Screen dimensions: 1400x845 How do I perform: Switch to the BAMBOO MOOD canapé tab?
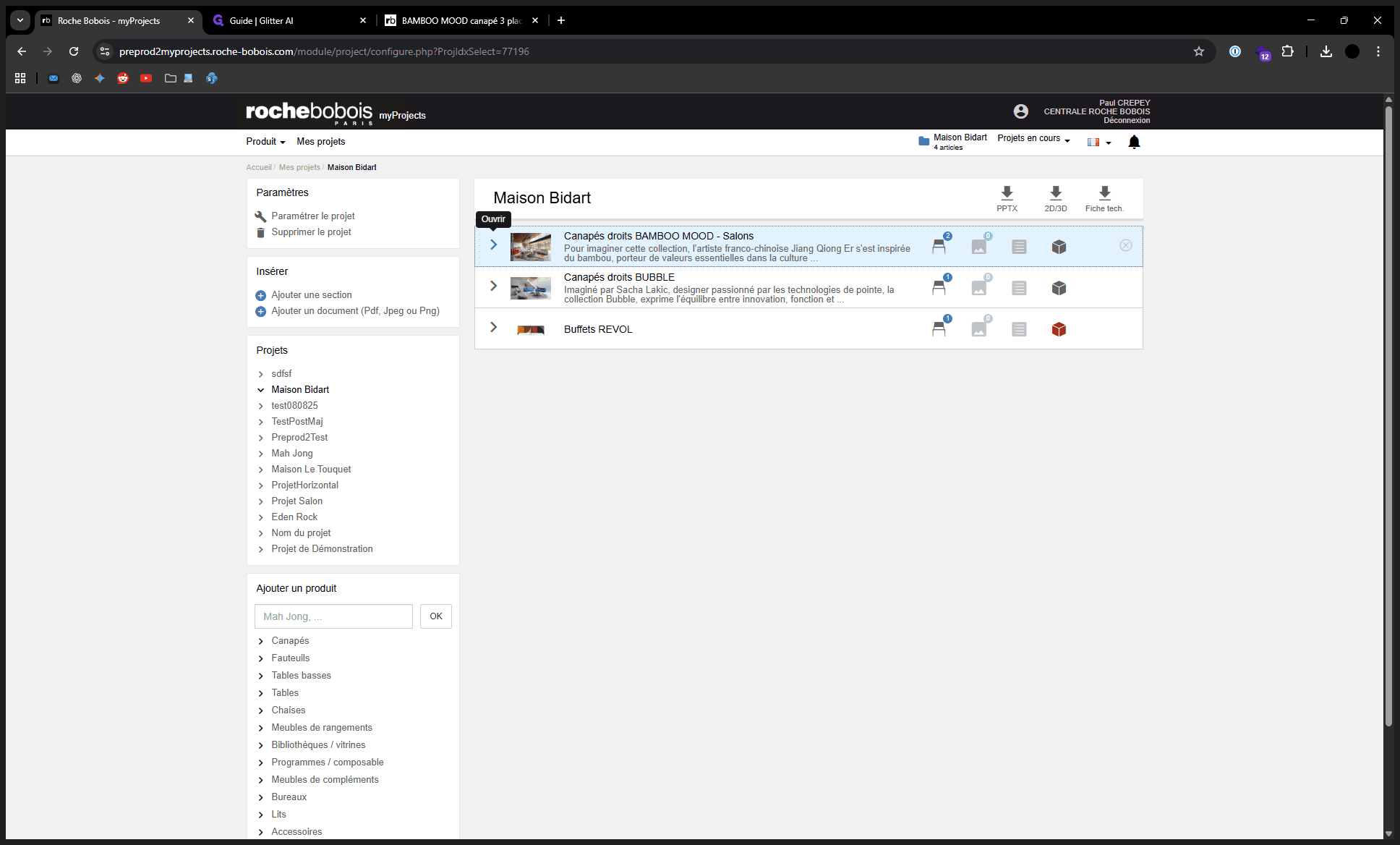point(461,20)
